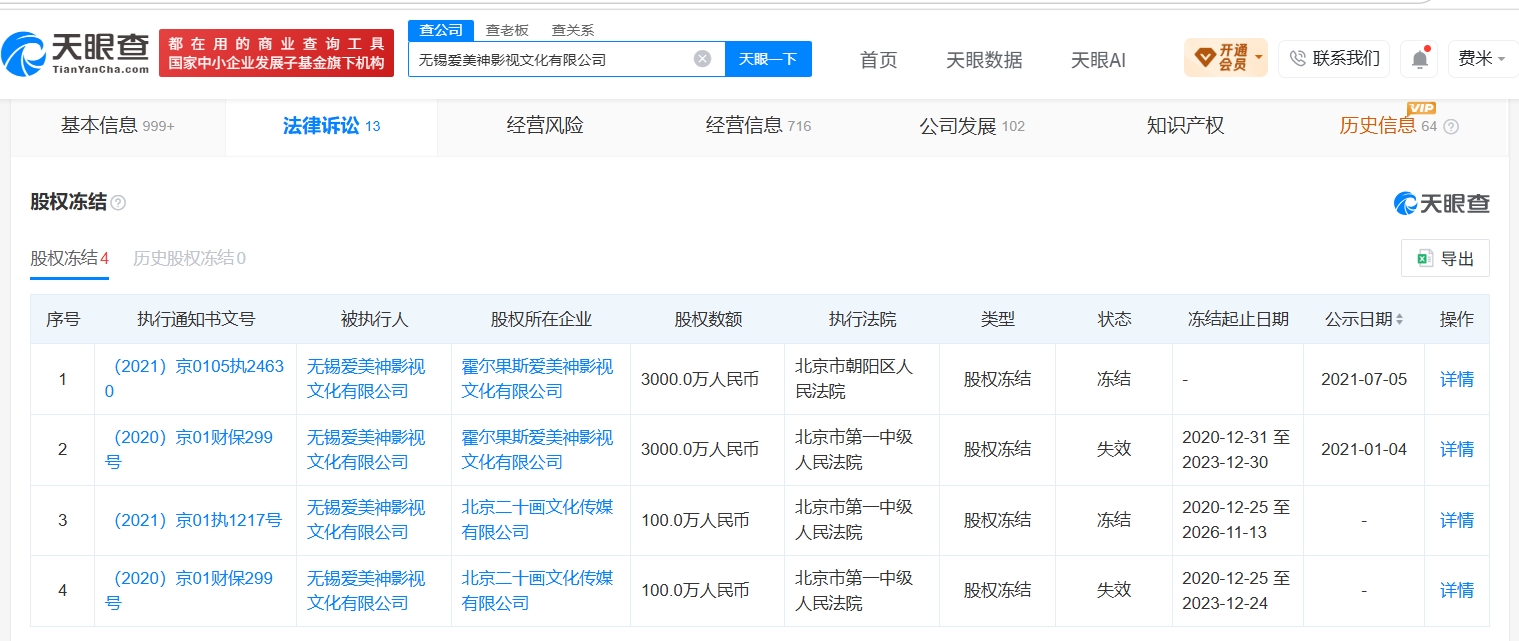
Task: Open row 3 北京二十画文化传媒有限公司 link
Action: coord(537,520)
